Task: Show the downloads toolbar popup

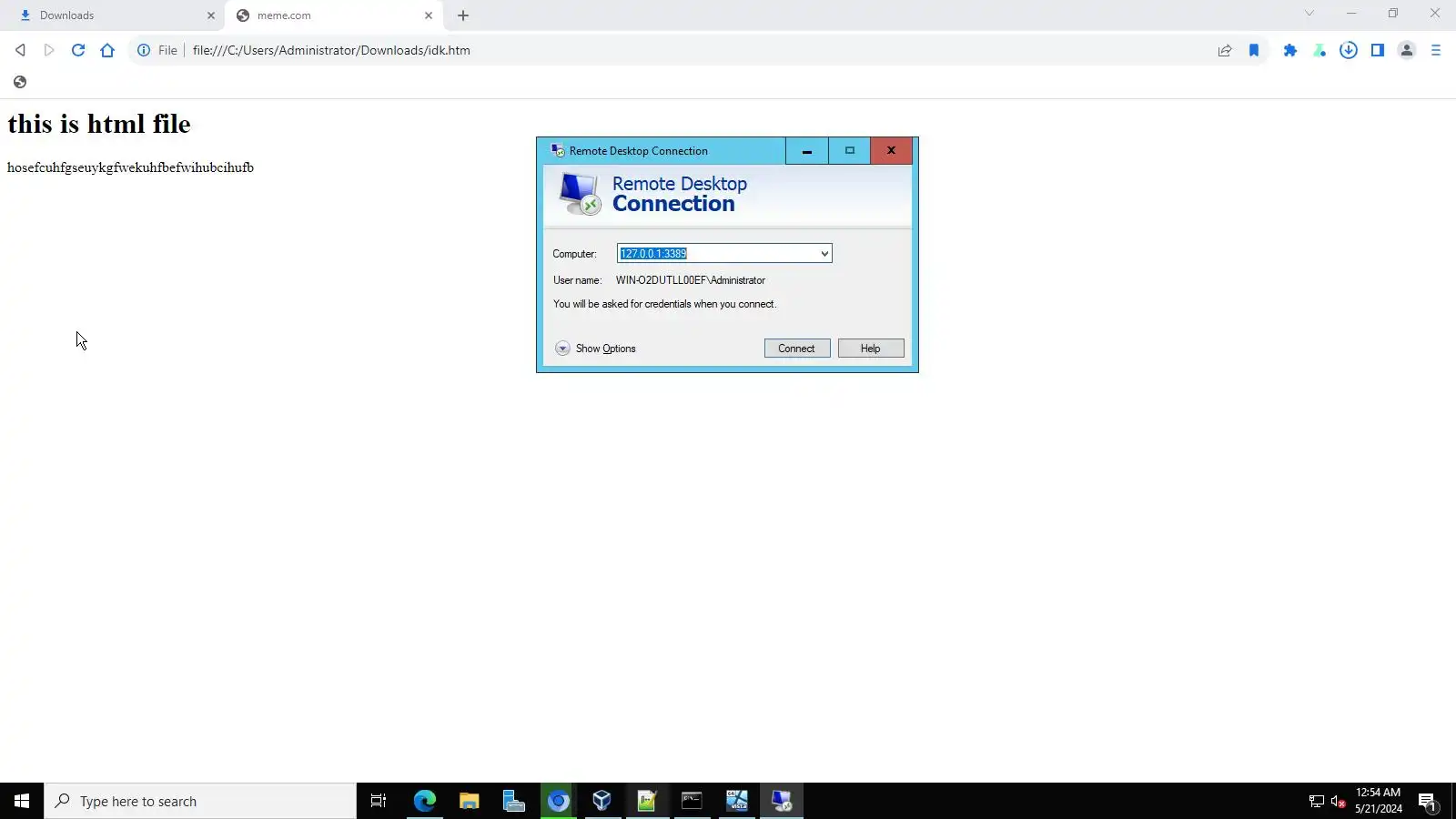Action: click(x=1349, y=50)
